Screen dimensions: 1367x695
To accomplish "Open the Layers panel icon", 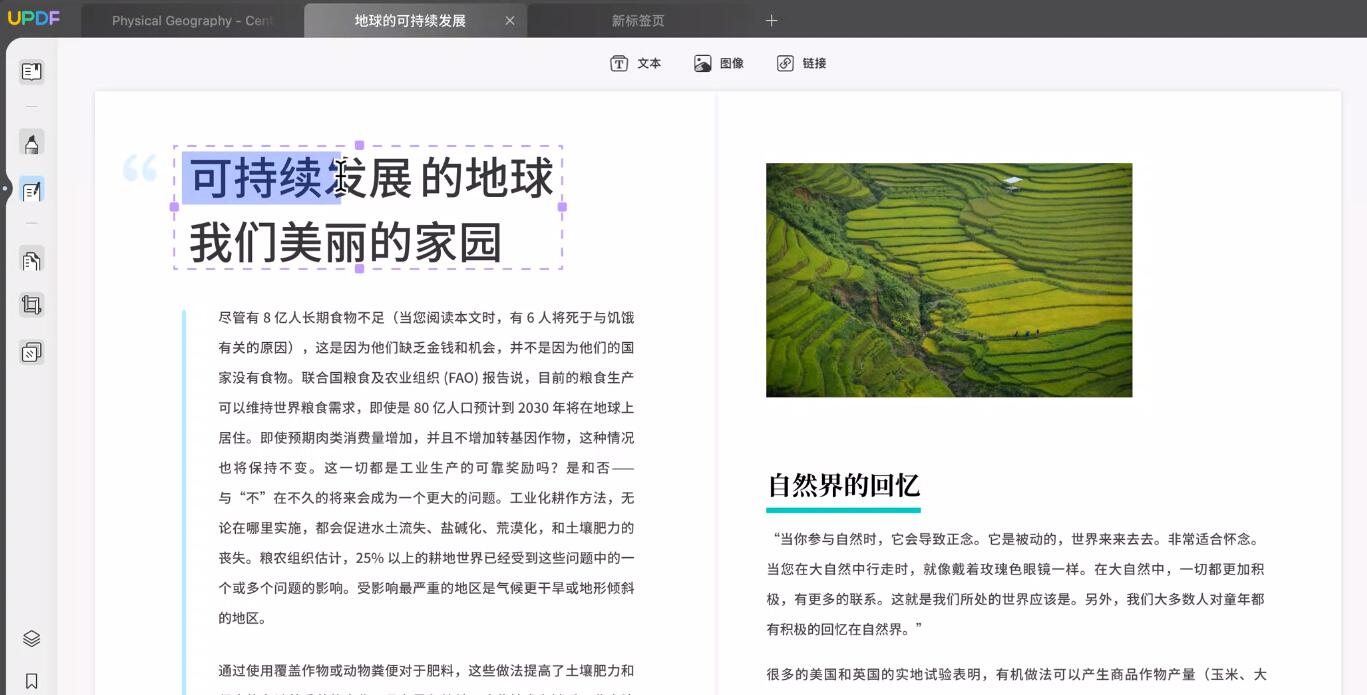I will pyautogui.click(x=32, y=639).
